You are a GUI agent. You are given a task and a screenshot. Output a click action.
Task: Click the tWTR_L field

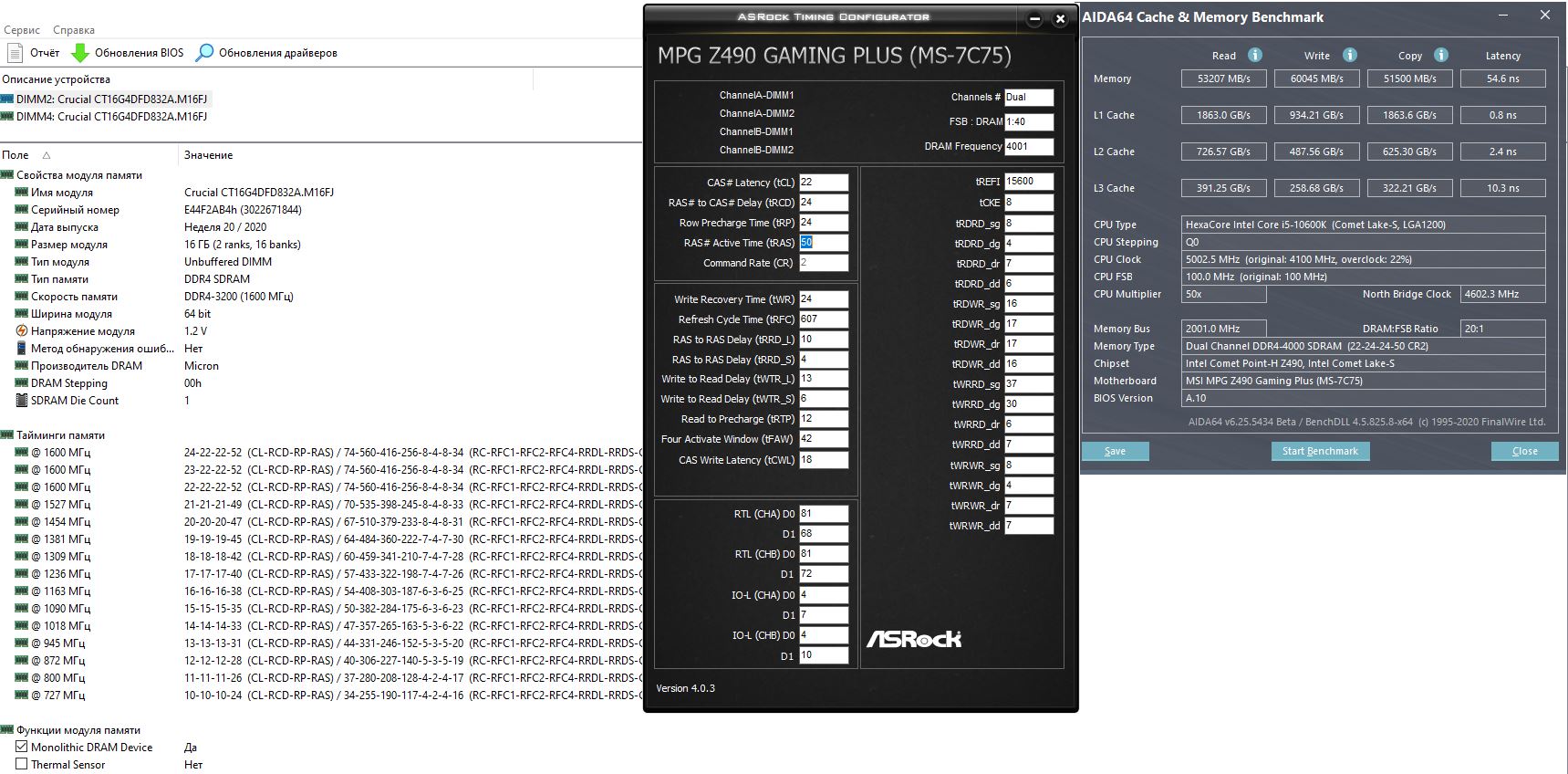pos(824,379)
